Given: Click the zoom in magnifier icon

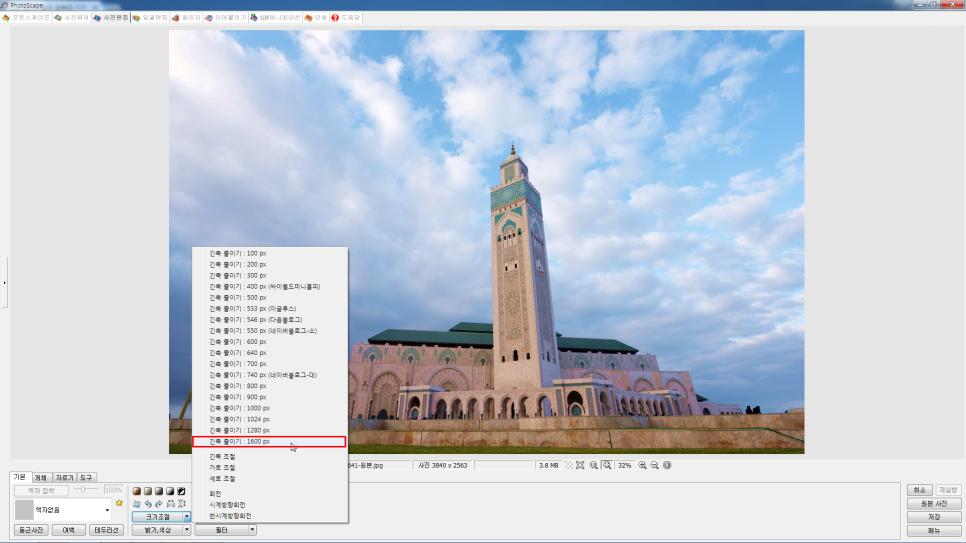Looking at the screenshot, I should 642,465.
